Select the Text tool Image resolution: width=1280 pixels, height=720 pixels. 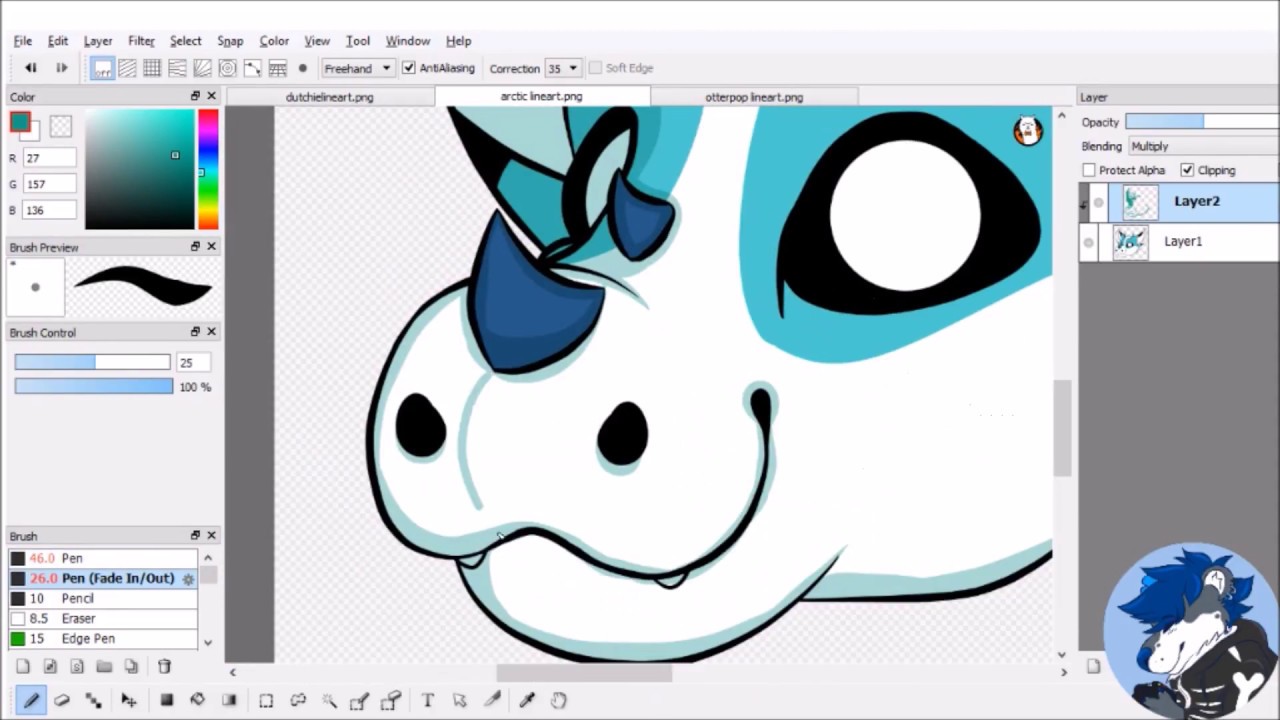[x=427, y=700]
